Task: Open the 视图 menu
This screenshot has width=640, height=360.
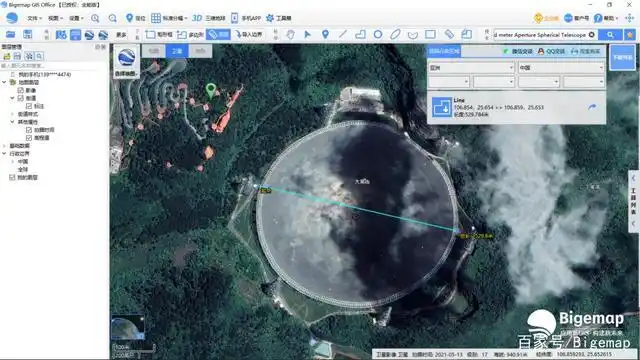Action: (55, 18)
